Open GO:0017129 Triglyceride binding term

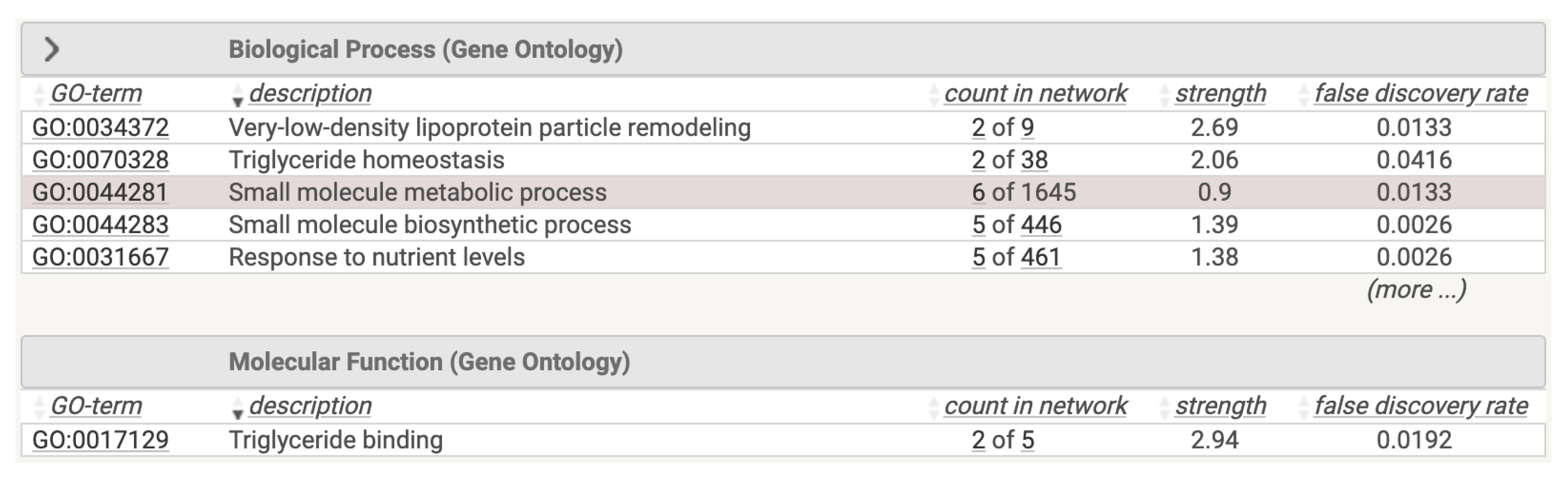tap(100, 440)
